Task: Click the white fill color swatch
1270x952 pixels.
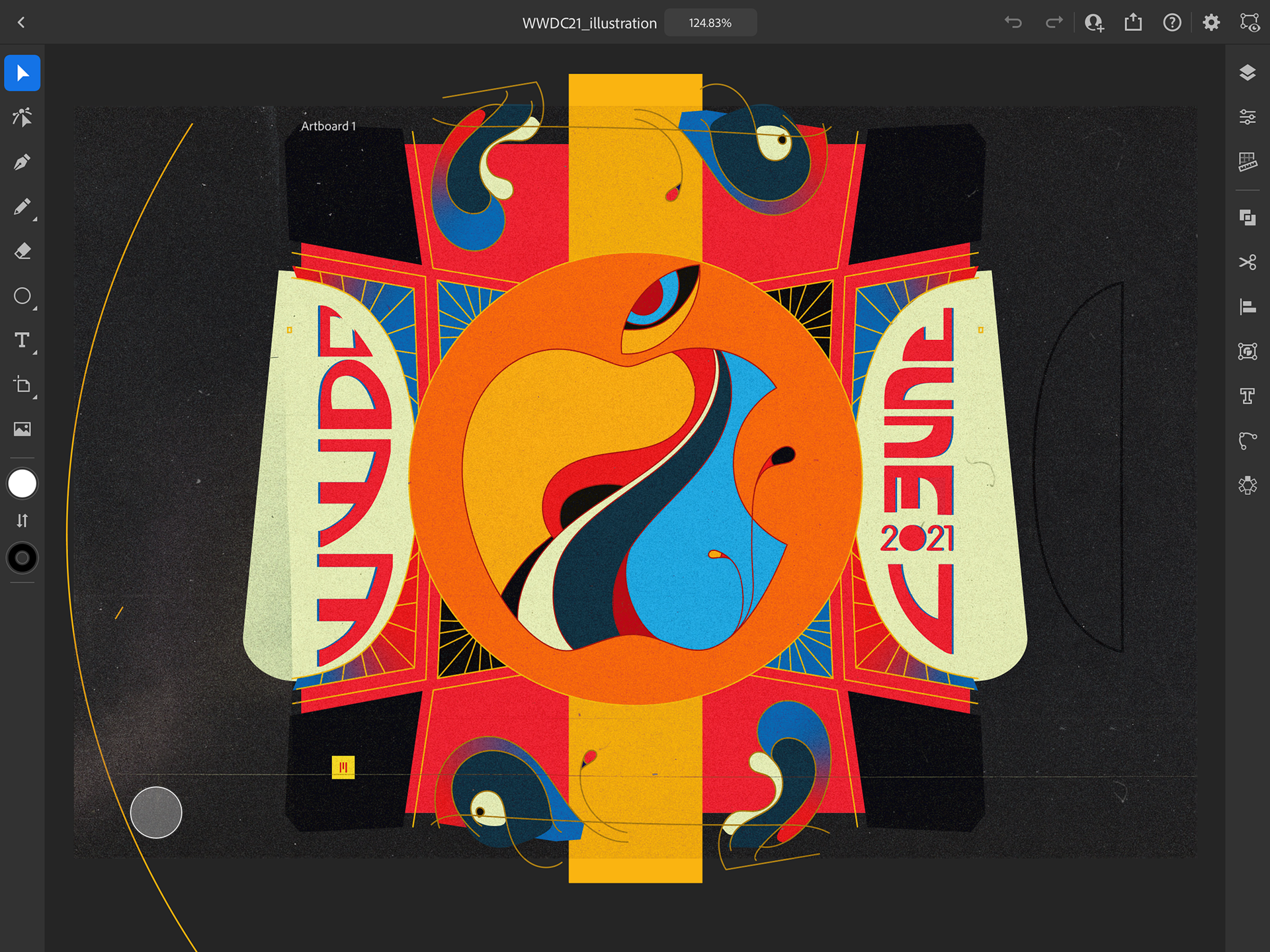Action: [22, 484]
